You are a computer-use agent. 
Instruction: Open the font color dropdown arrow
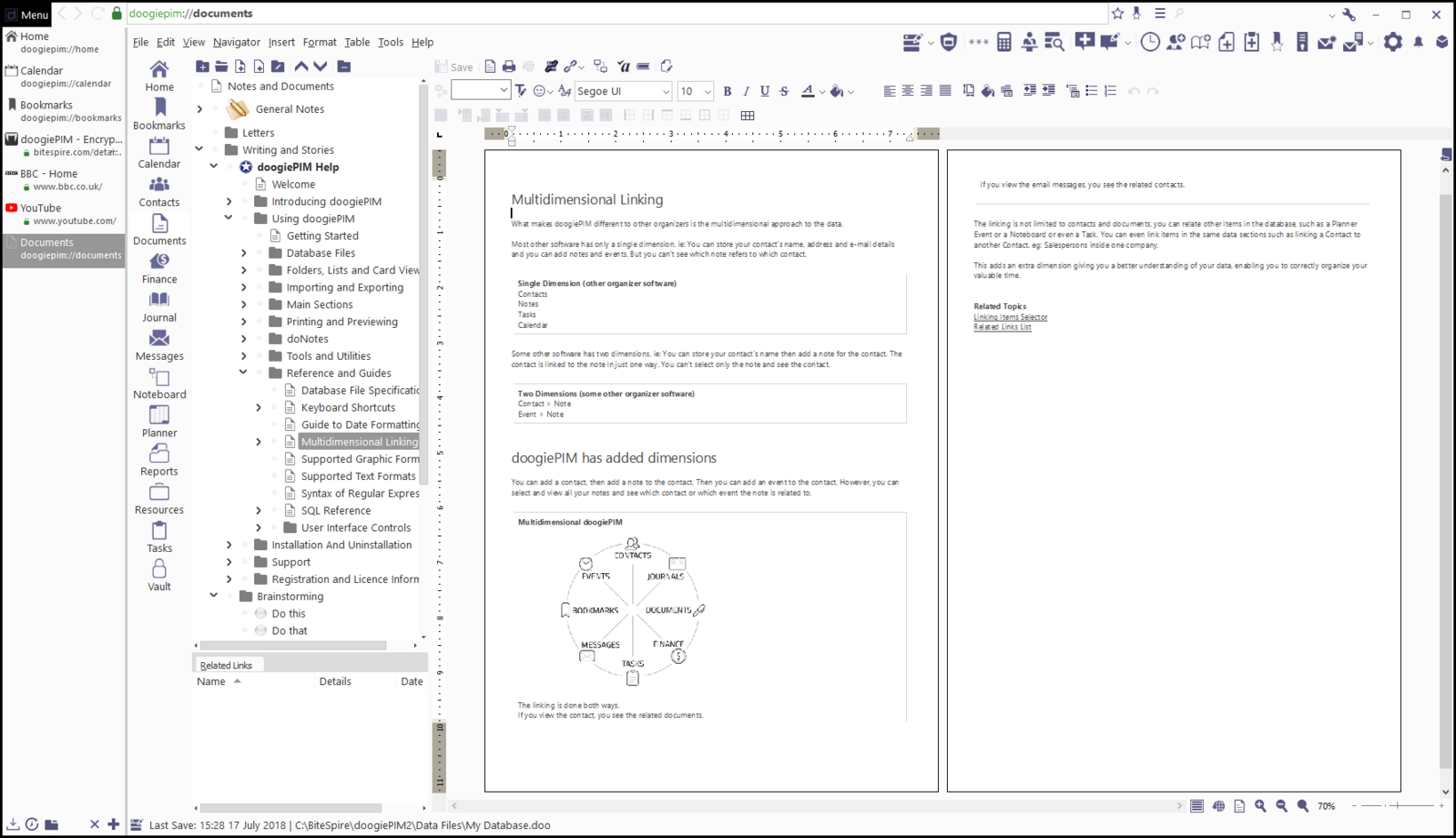[x=821, y=92]
